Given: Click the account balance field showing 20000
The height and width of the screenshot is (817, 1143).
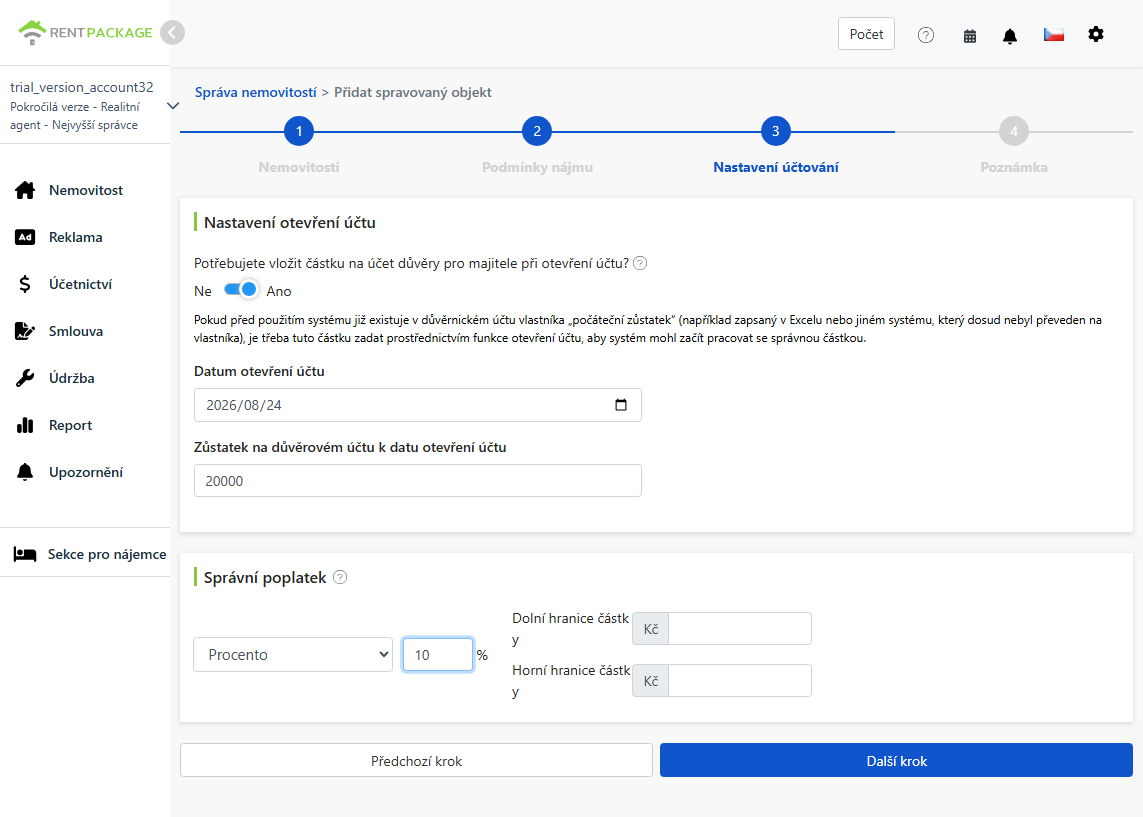Looking at the screenshot, I should tap(418, 481).
